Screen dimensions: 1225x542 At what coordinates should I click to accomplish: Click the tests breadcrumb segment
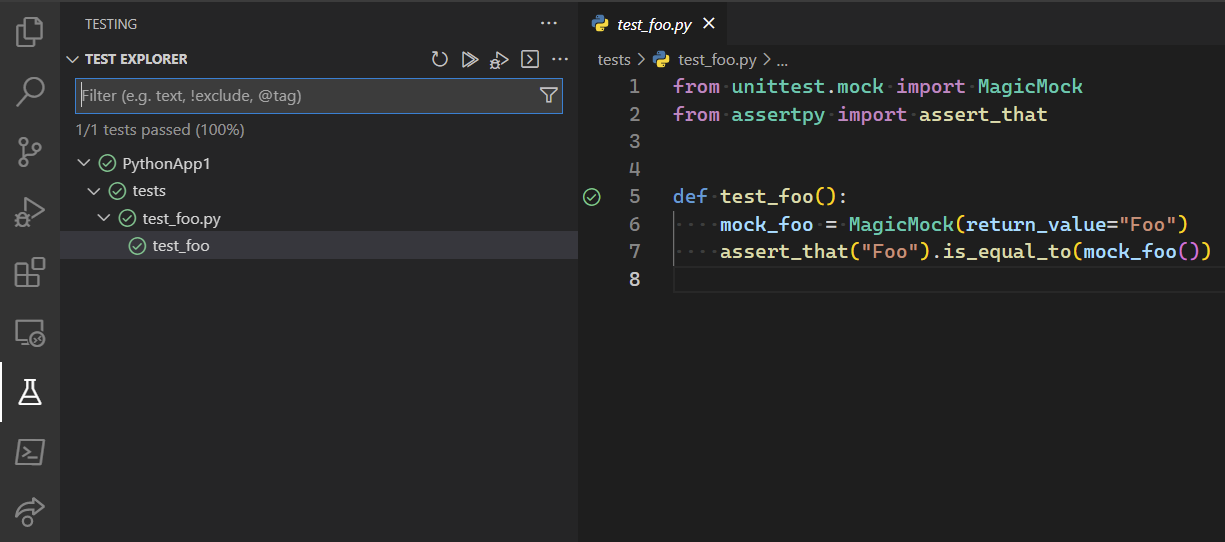tap(614, 60)
